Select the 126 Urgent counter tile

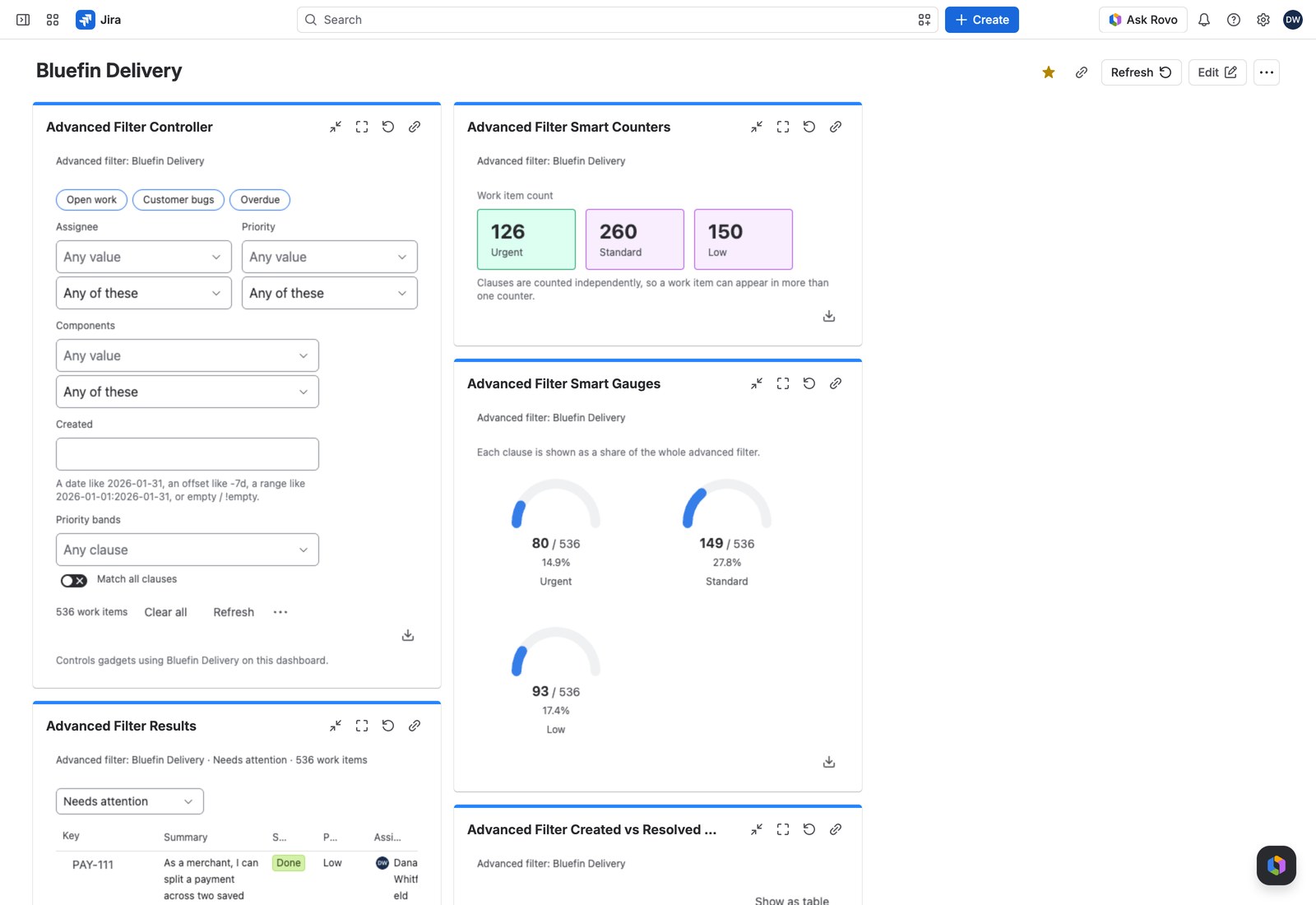tap(526, 239)
